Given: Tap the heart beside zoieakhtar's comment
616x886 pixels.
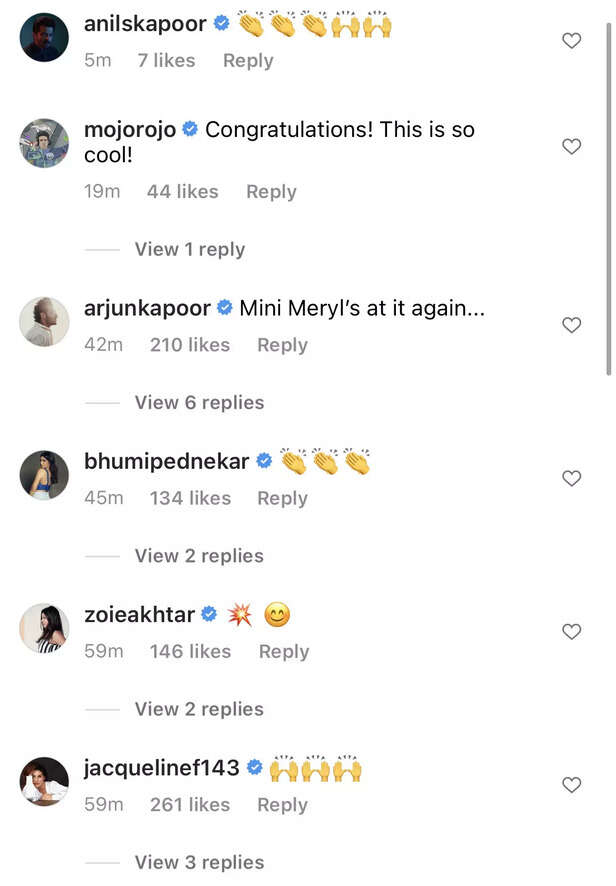Looking at the screenshot, I should (571, 632).
